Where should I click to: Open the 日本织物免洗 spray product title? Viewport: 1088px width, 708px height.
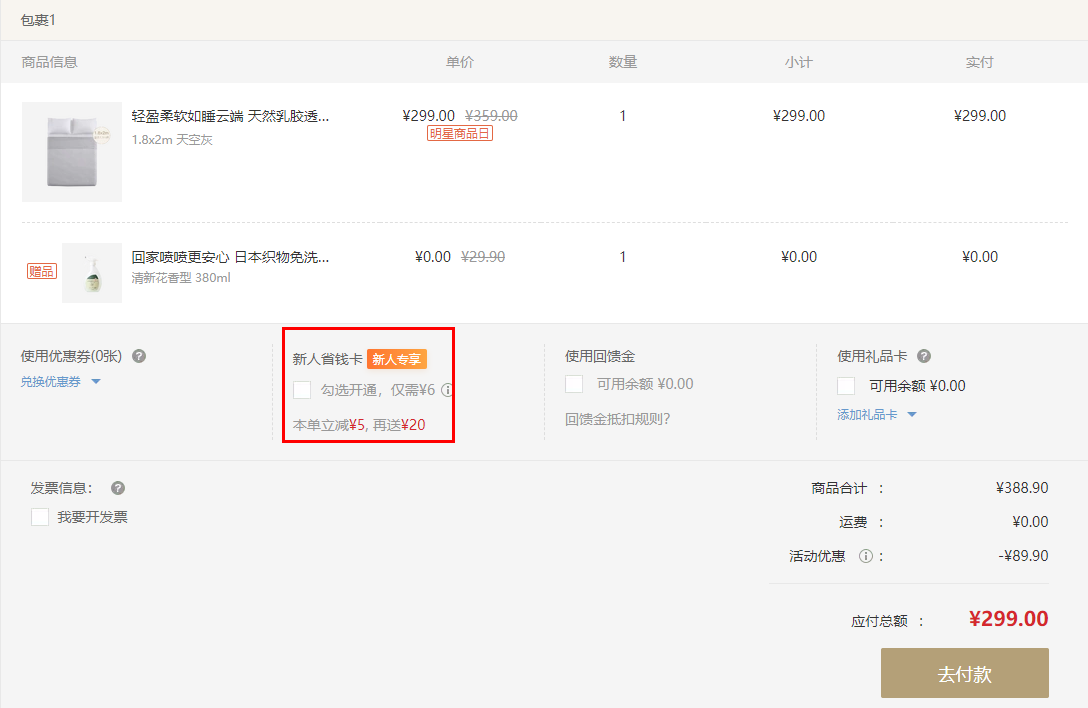tap(230, 257)
